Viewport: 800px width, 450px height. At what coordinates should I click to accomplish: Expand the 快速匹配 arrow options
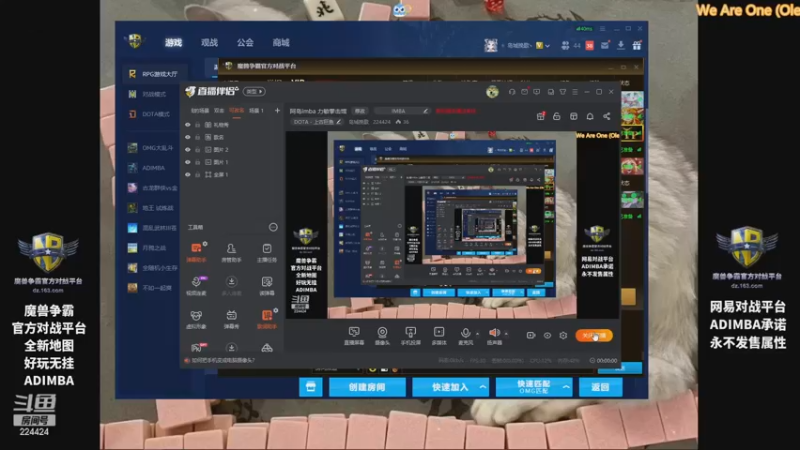(566, 387)
